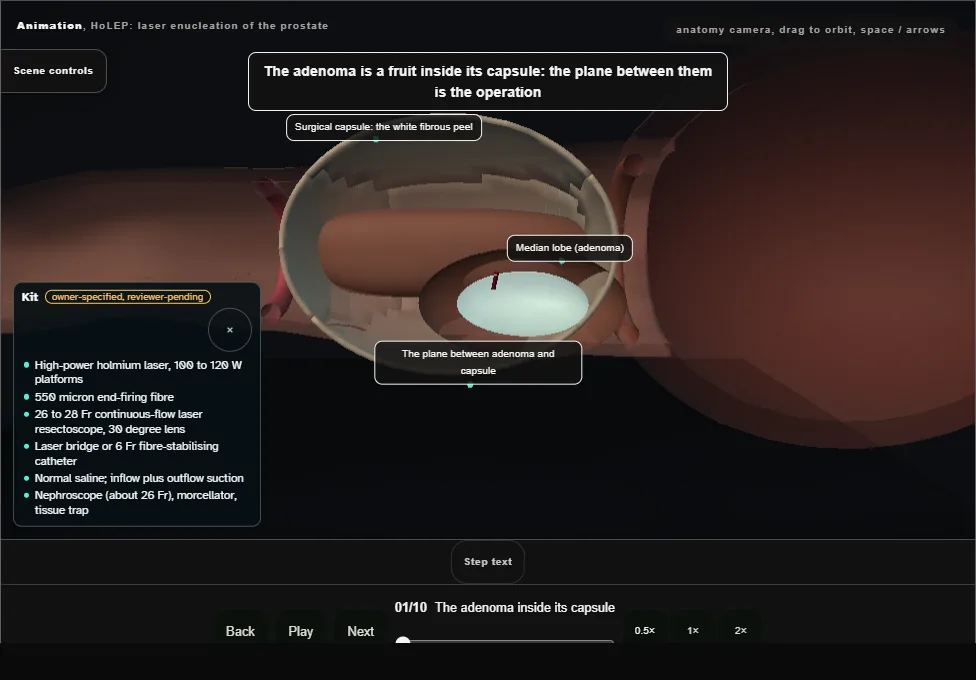Click the 'Animation, HoLEP' title text
The width and height of the screenshot is (976, 680).
pos(172,26)
